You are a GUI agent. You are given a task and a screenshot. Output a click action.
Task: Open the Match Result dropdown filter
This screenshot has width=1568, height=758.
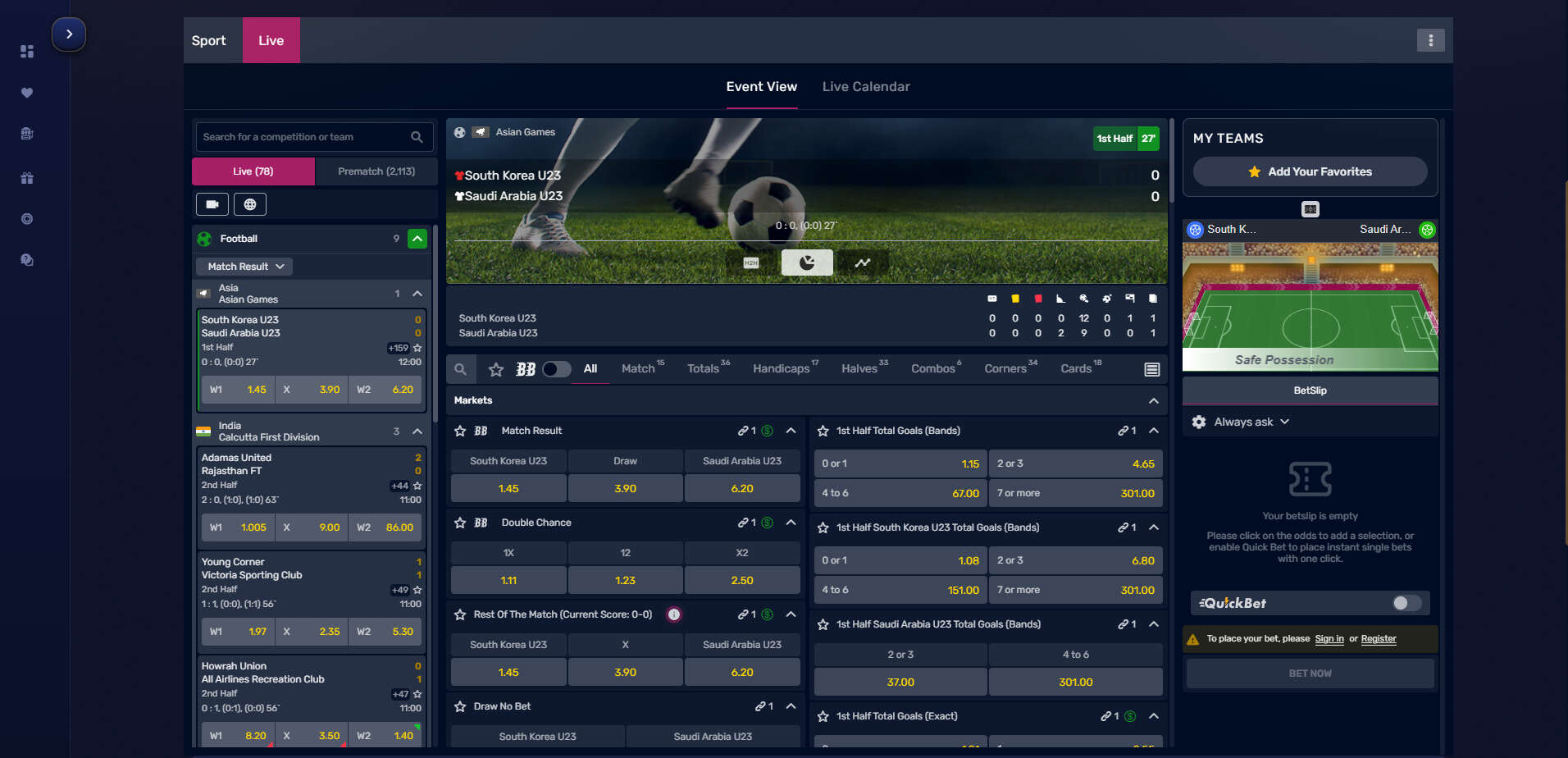pyautogui.click(x=244, y=267)
